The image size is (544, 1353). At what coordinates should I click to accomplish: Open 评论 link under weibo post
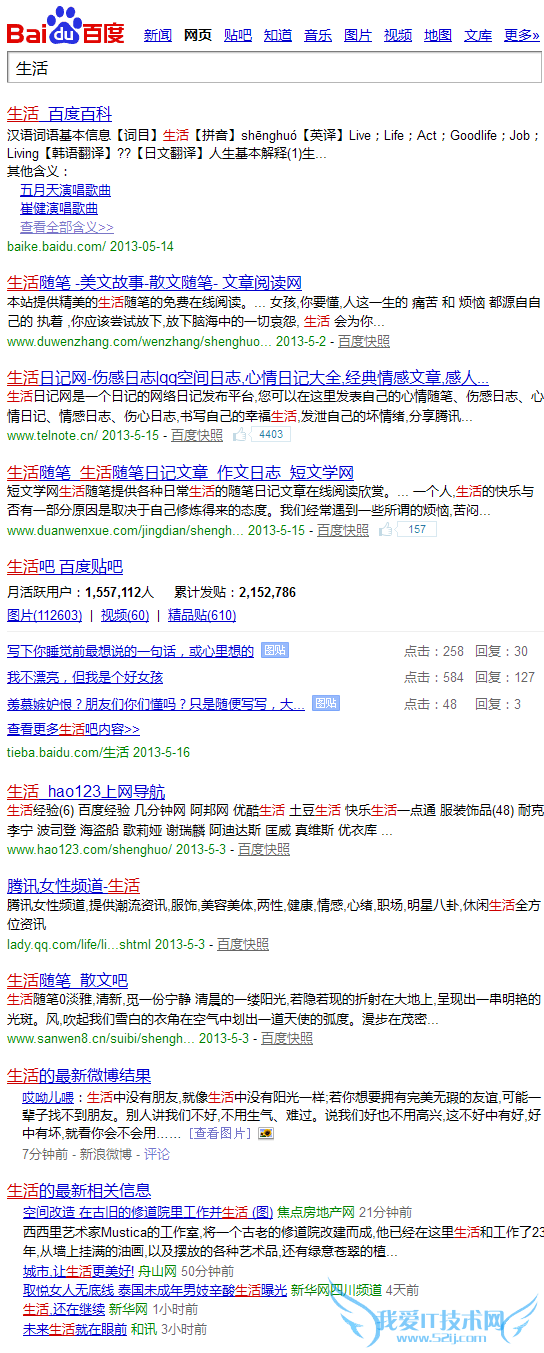click(157, 1153)
